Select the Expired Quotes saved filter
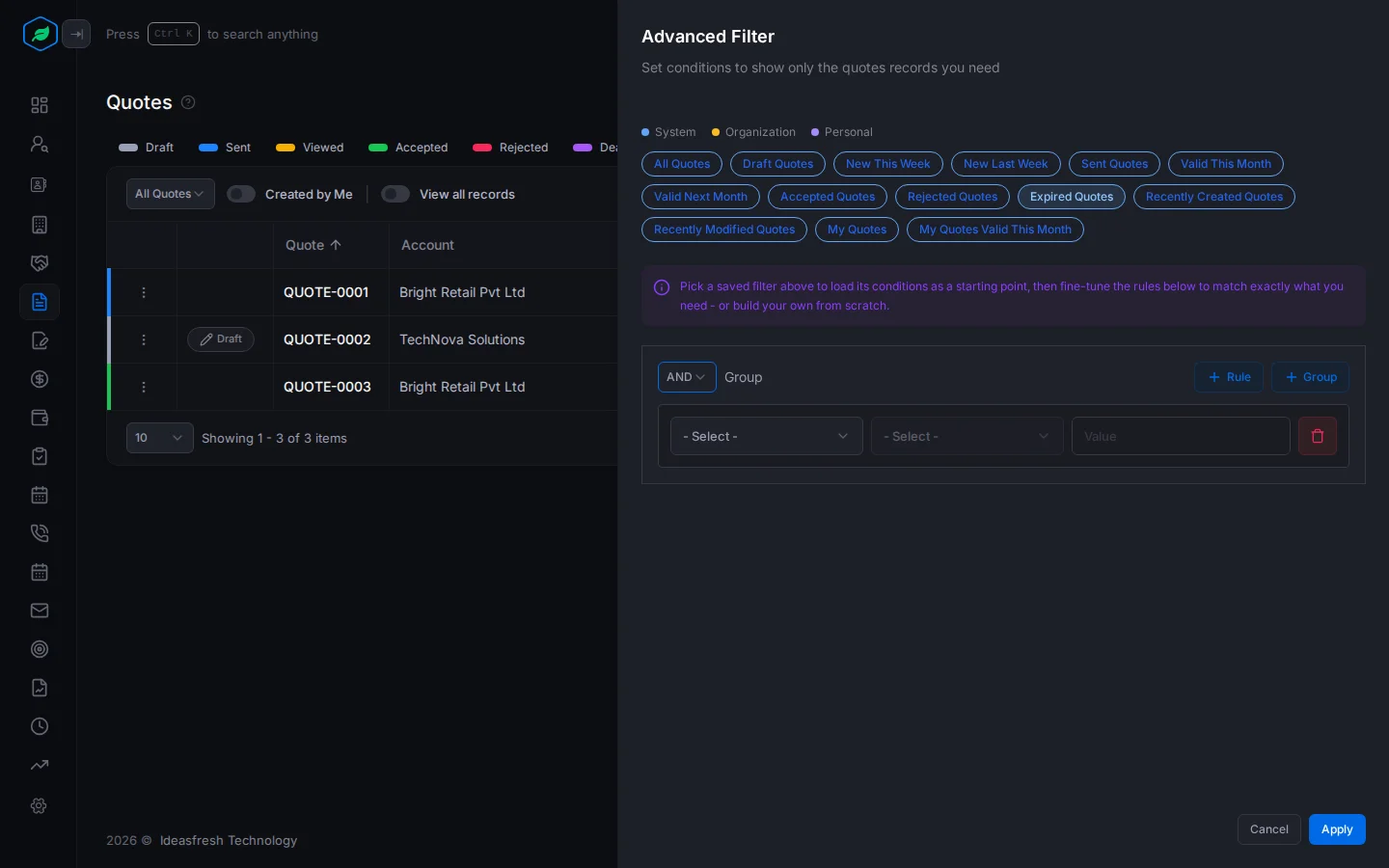The width and height of the screenshot is (1389, 868). [x=1072, y=197]
